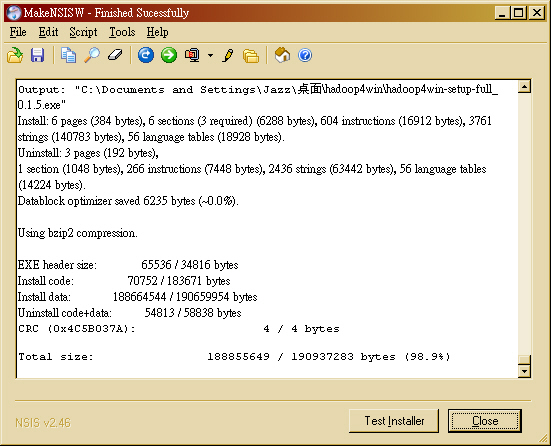Click the scrollbar up arrow in the log
This screenshot has height=446, width=551.
[524, 86]
